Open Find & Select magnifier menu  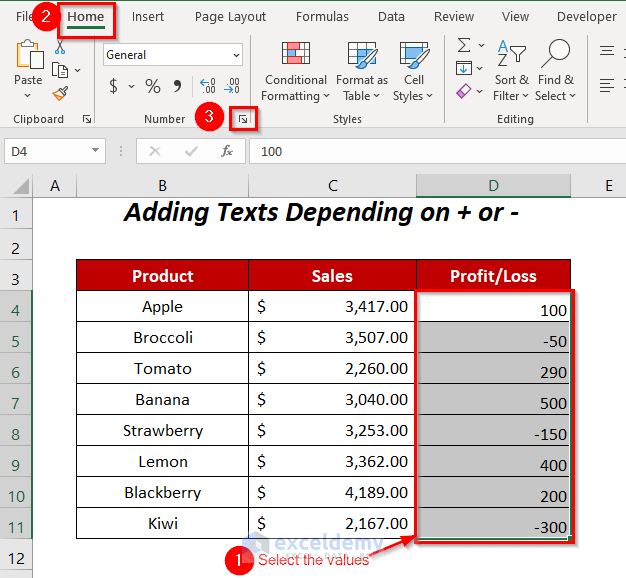pyautogui.click(x=555, y=71)
